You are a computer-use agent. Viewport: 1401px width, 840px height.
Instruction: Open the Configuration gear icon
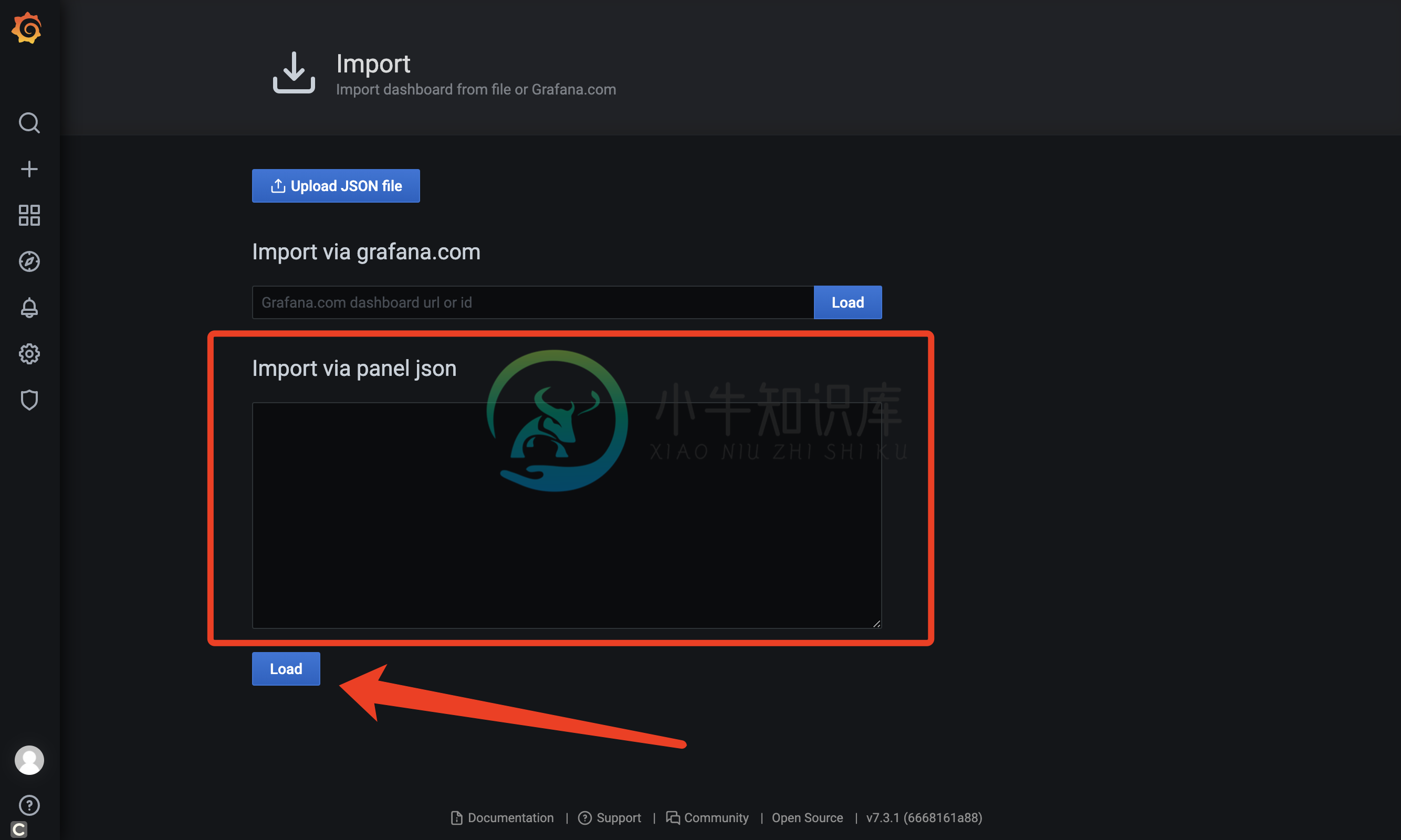coord(29,354)
